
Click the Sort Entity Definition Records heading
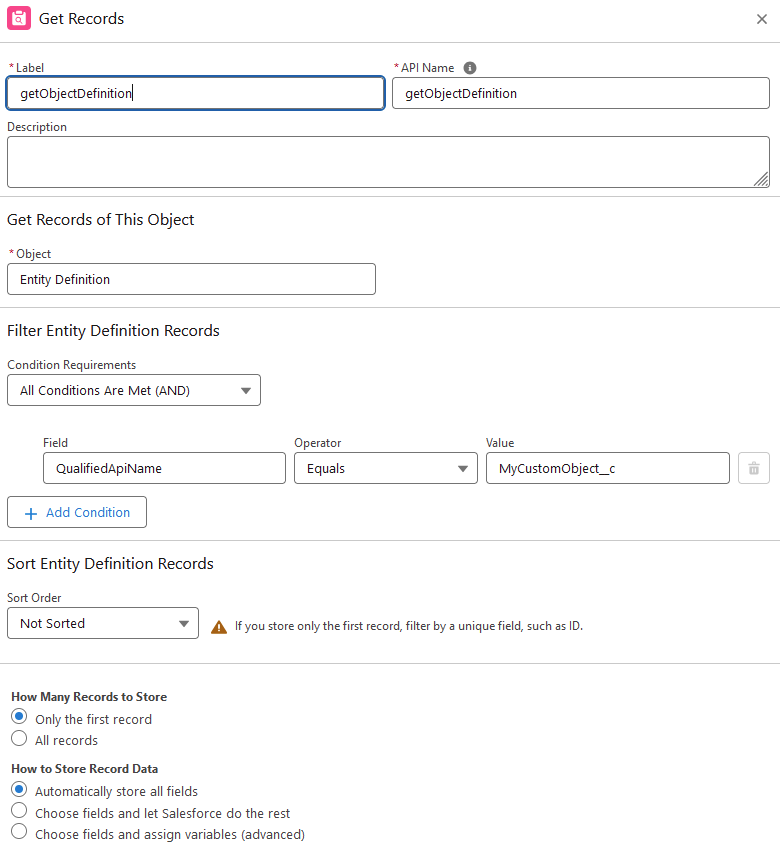coord(110,563)
